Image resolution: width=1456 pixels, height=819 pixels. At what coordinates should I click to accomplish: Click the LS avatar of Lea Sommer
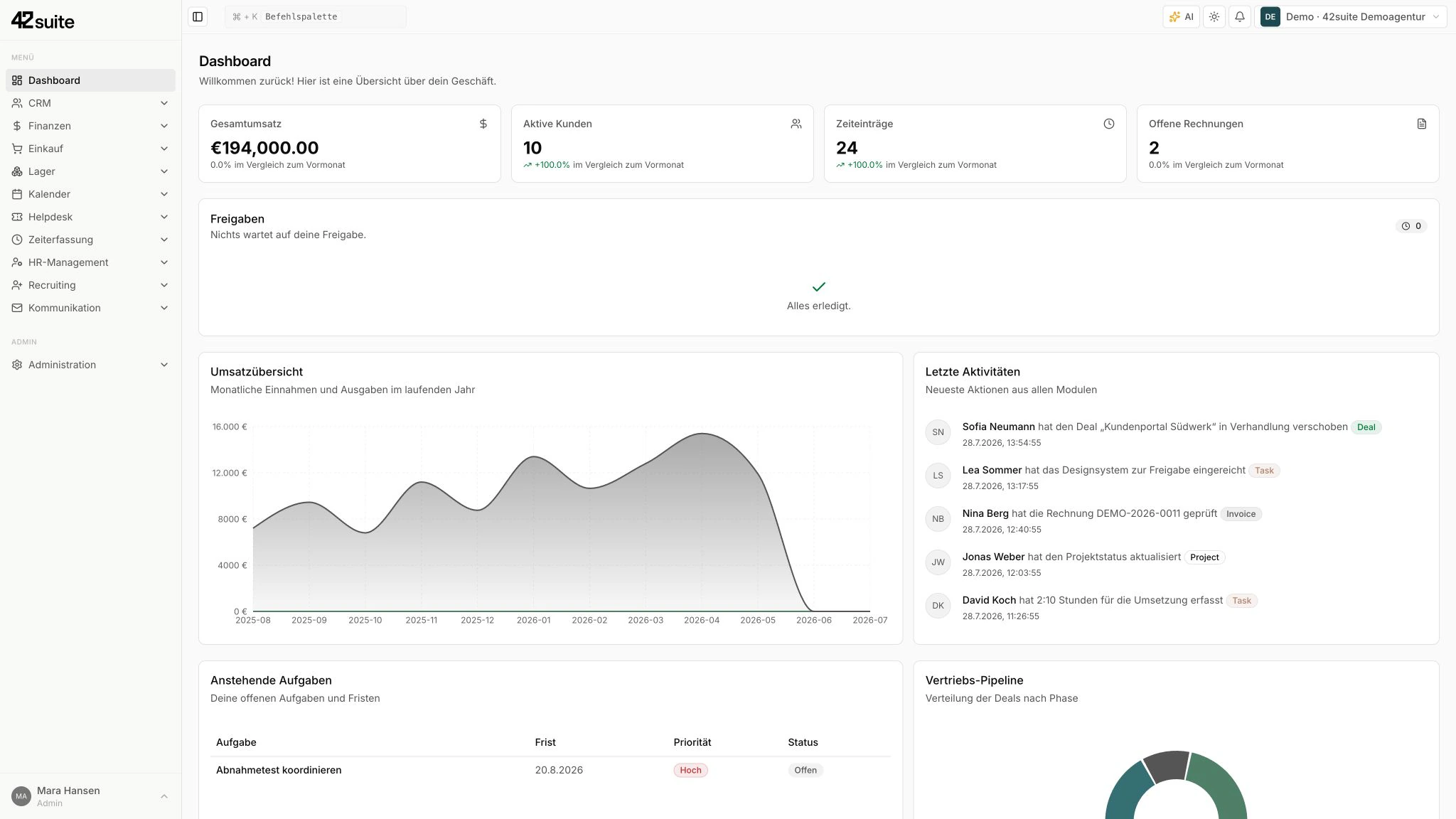pyautogui.click(x=938, y=476)
